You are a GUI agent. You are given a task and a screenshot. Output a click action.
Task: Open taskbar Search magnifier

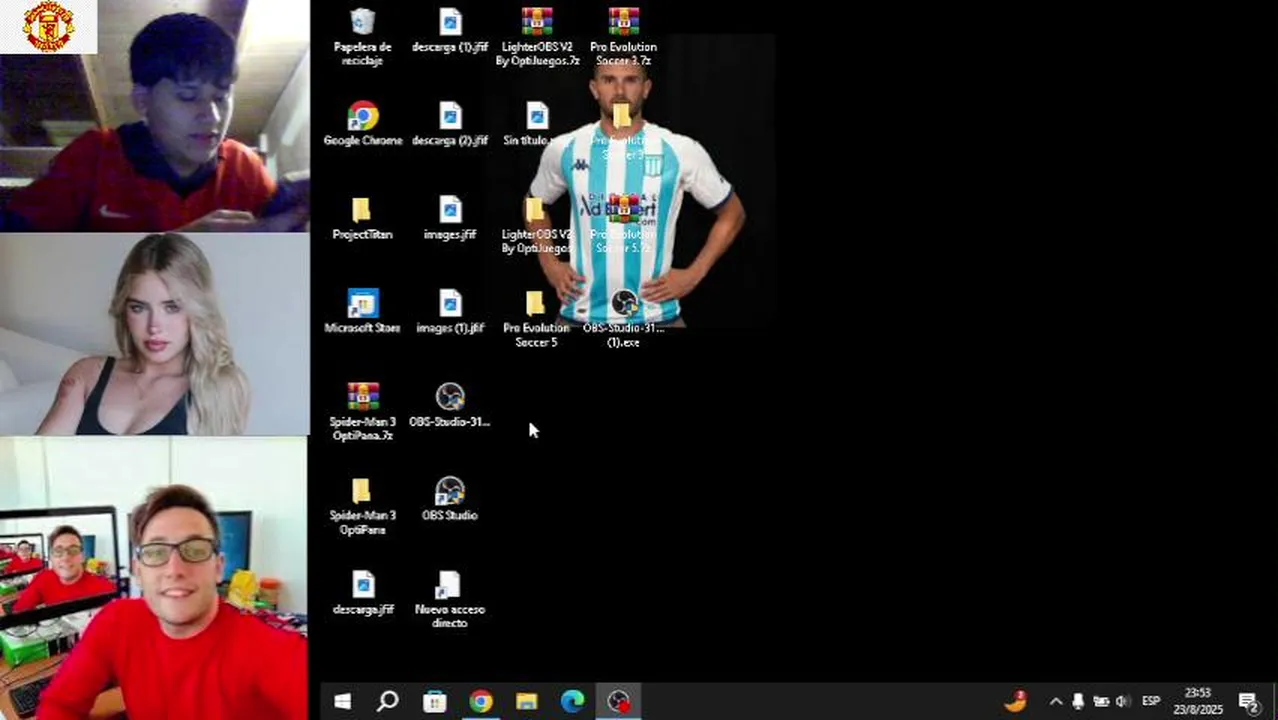[387, 701]
